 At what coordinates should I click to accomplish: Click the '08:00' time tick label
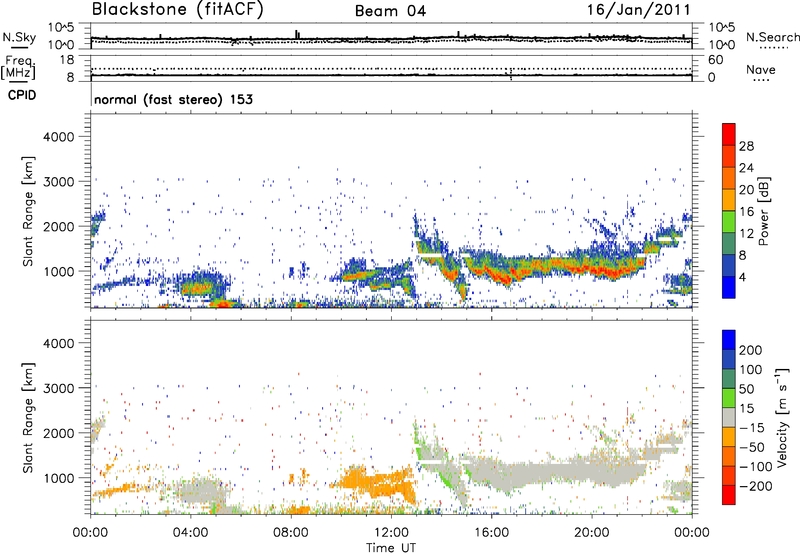(x=290, y=533)
